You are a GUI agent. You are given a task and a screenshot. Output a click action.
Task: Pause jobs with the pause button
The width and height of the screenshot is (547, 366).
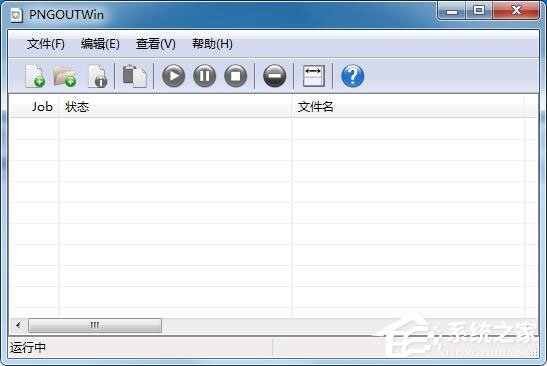tap(204, 76)
